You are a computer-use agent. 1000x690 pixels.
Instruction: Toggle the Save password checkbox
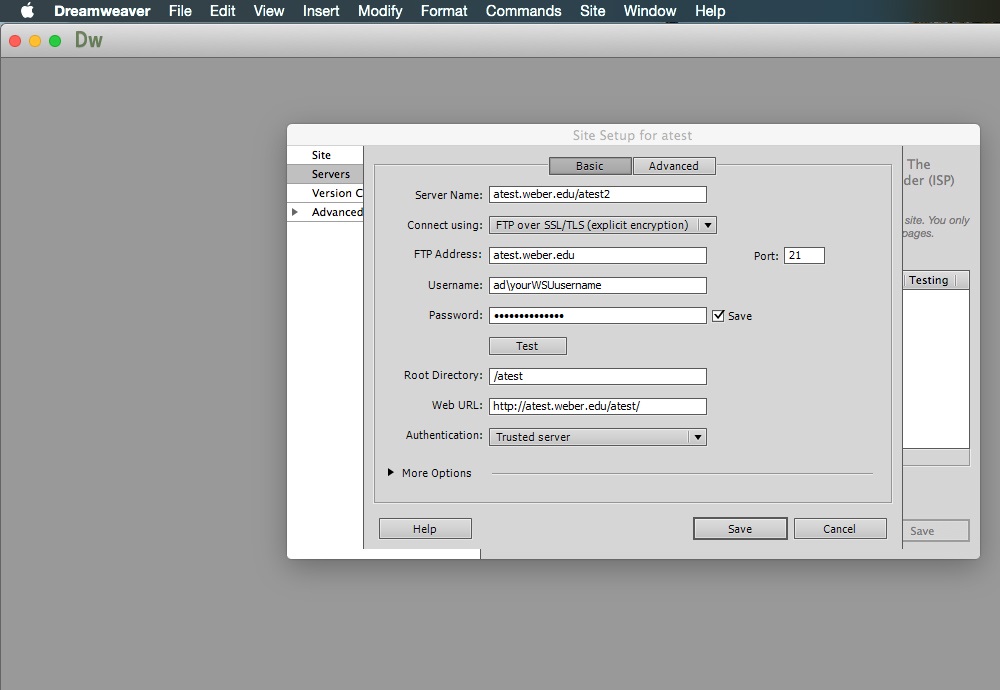718,316
